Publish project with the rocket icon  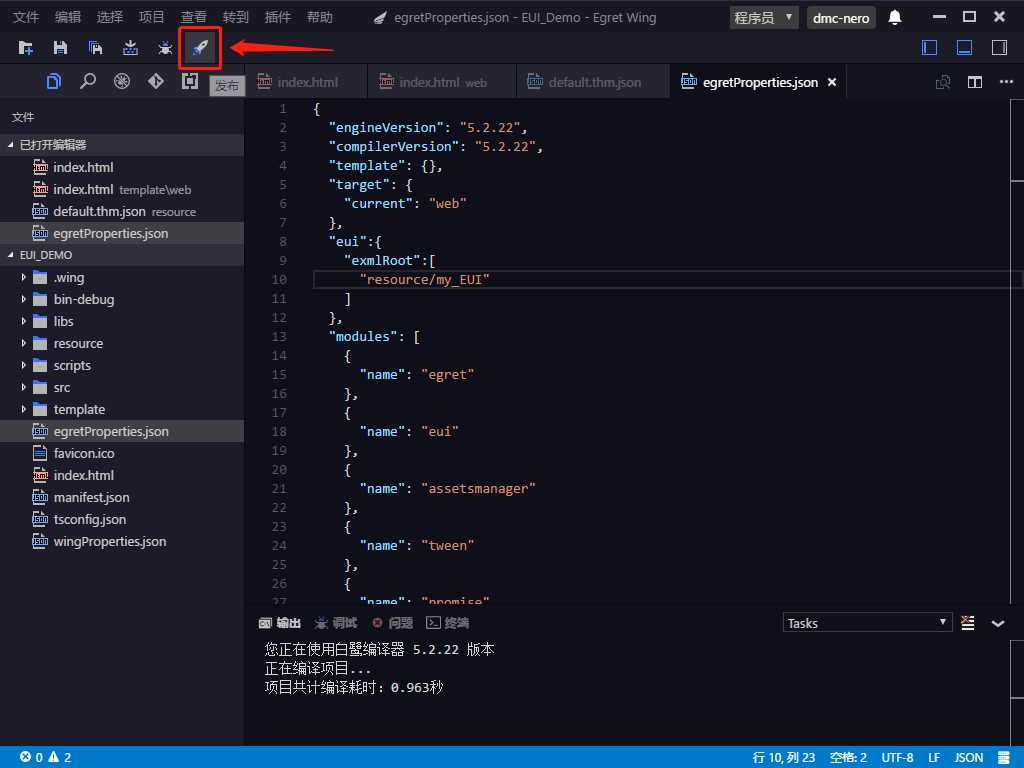point(200,48)
